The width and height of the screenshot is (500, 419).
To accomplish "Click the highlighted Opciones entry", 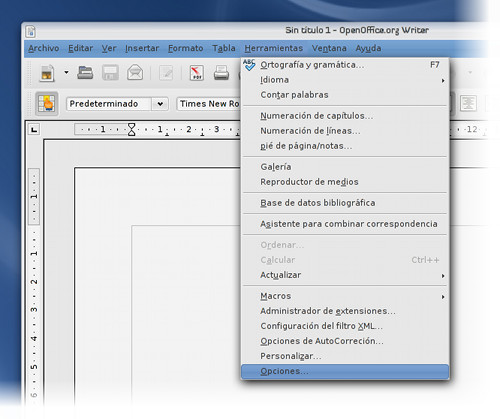I will [x=345, y=371].
